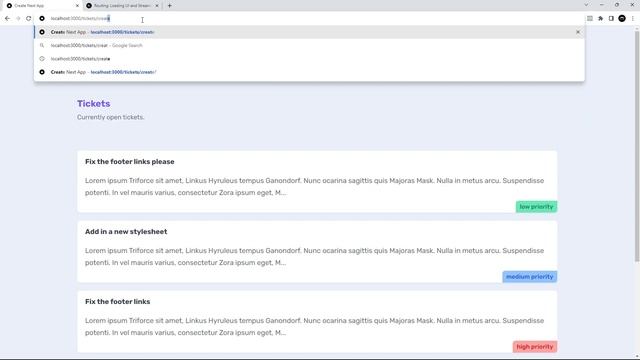Image resolution: width=640 pixels, height=360 pixels.
Task: Click the vertical page scrollbar thumb
Action: (x=637, y=145)
